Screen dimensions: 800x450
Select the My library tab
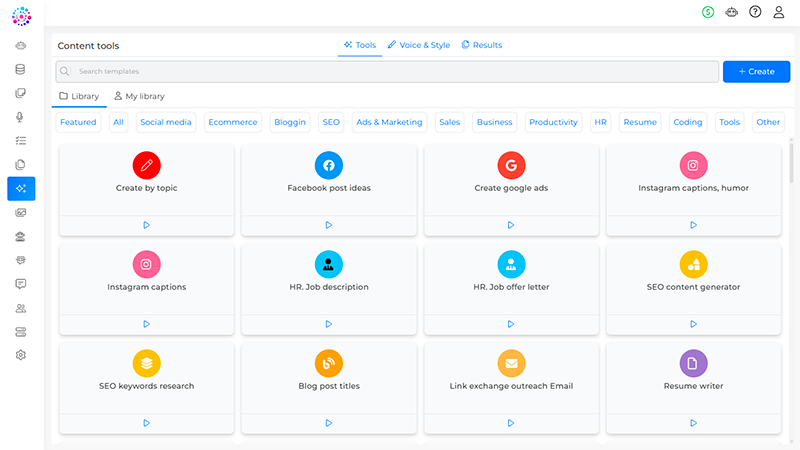click(139, 96)
